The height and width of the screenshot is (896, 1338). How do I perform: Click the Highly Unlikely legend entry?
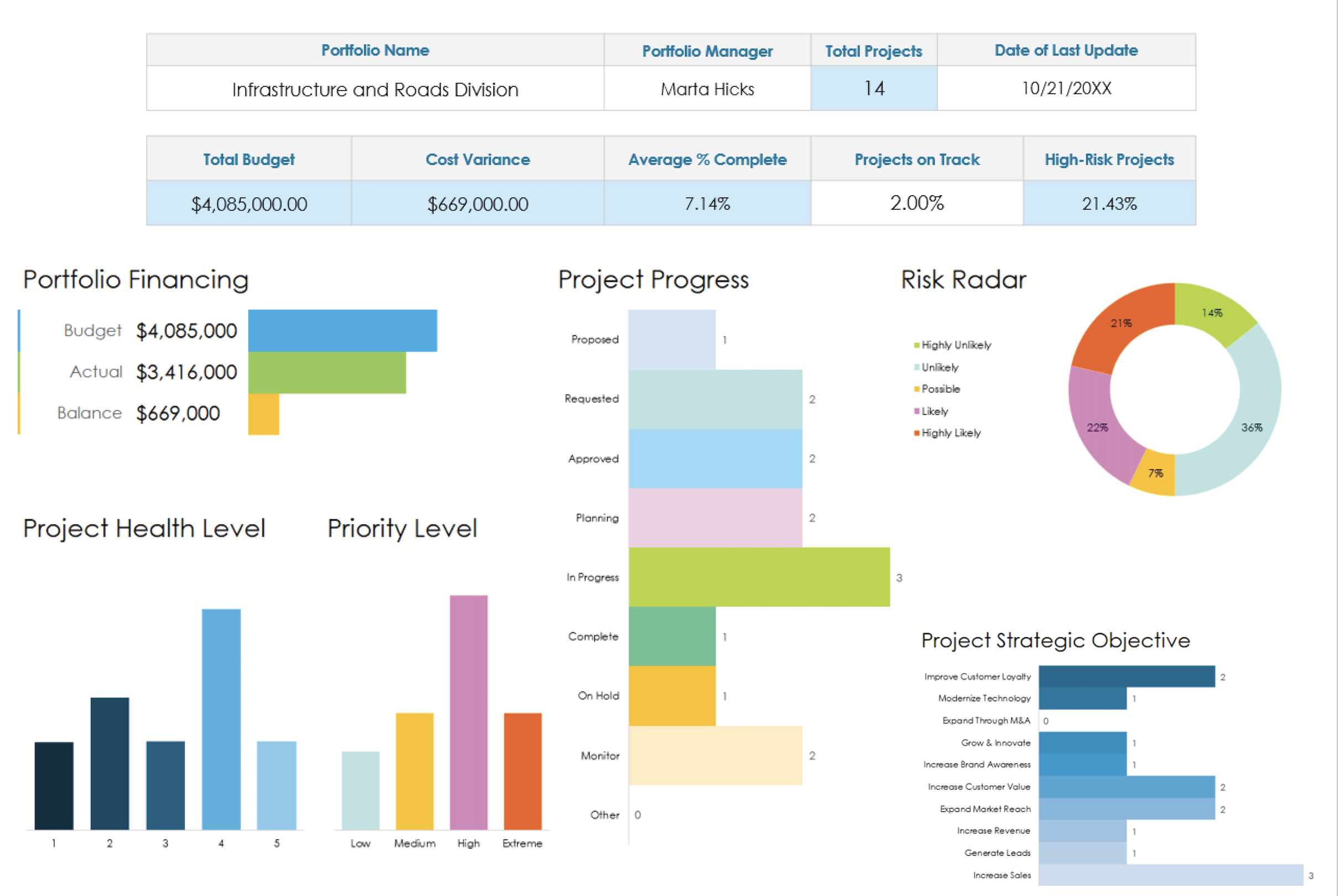[956, 345]
